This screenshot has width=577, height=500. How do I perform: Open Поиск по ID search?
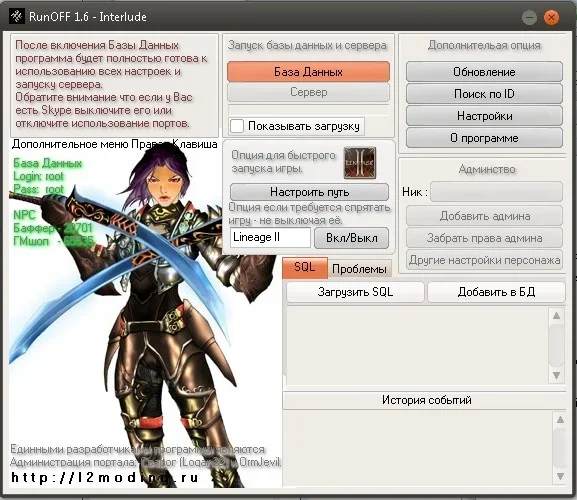pos(484,94)
